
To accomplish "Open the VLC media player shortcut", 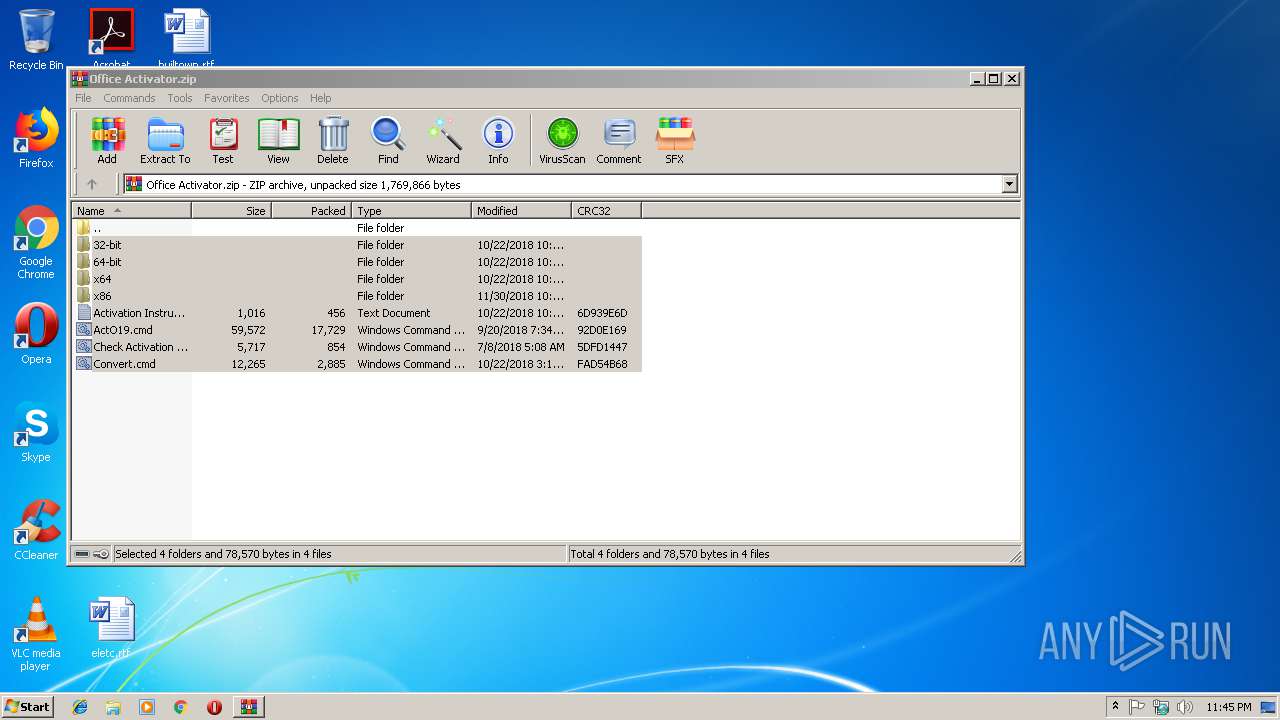I will click(36, 634).
